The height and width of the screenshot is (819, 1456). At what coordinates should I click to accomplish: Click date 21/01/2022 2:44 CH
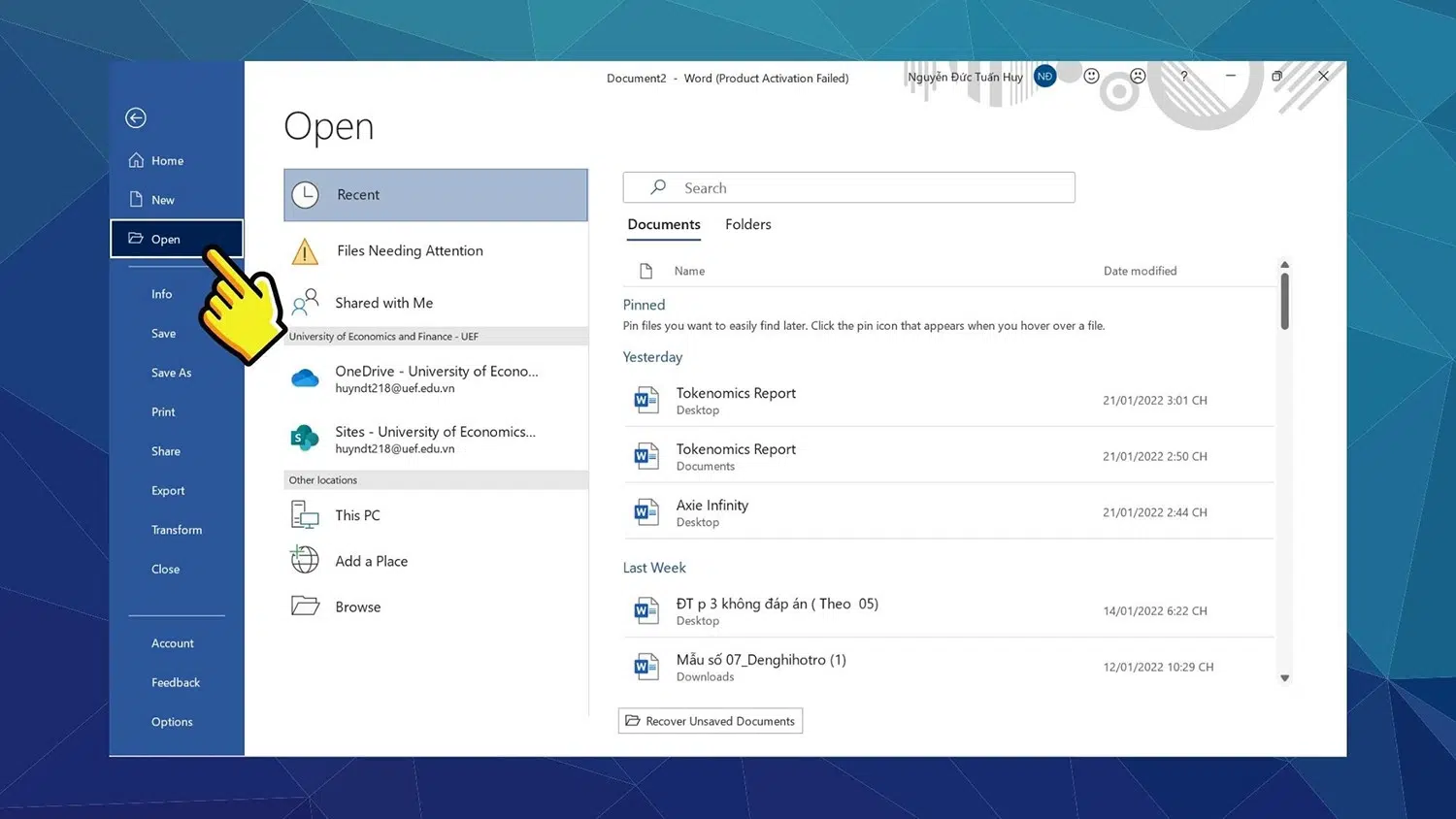tap(1155, 512)
